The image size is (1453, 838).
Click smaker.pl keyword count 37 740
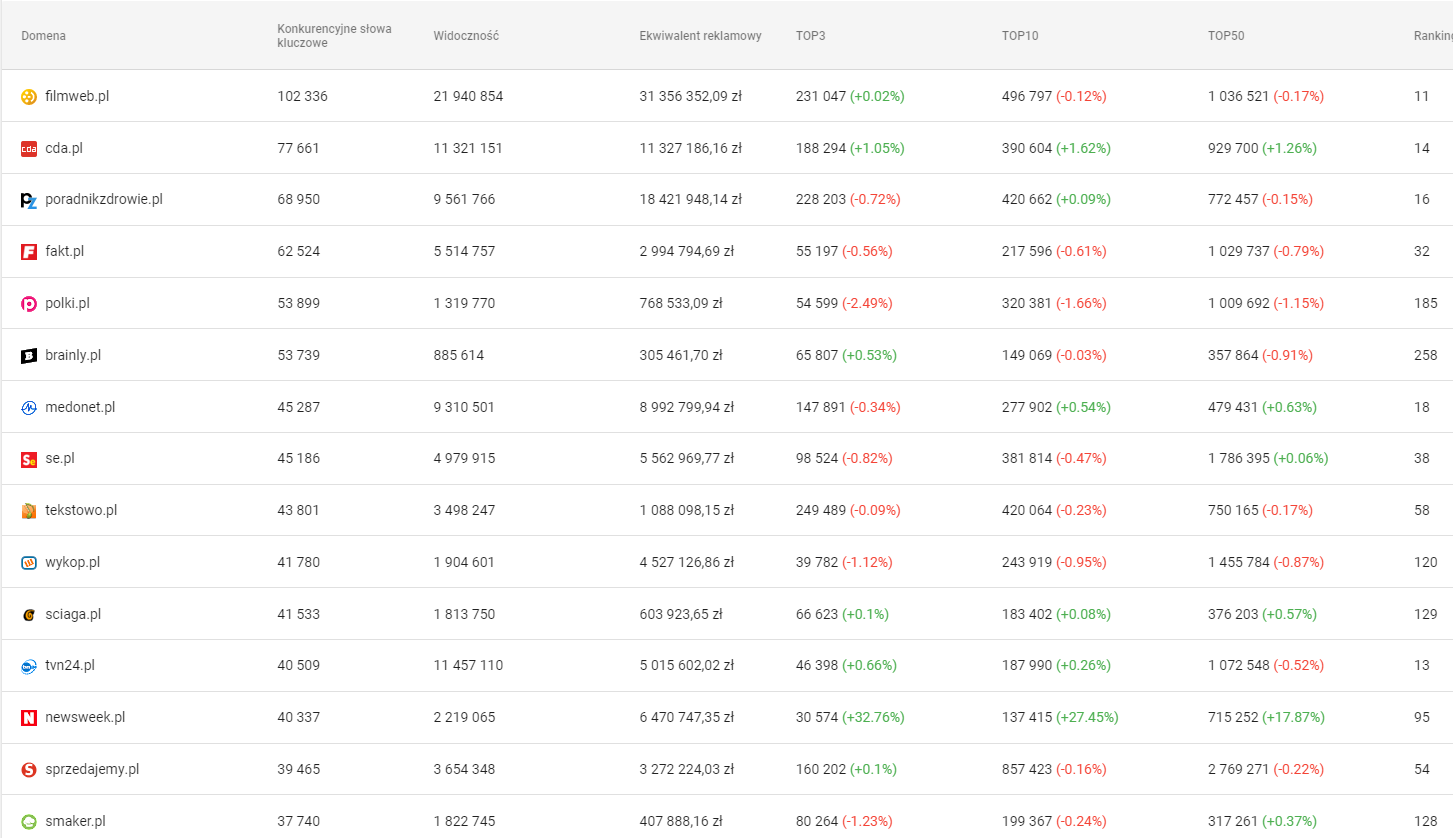(299, 821)
